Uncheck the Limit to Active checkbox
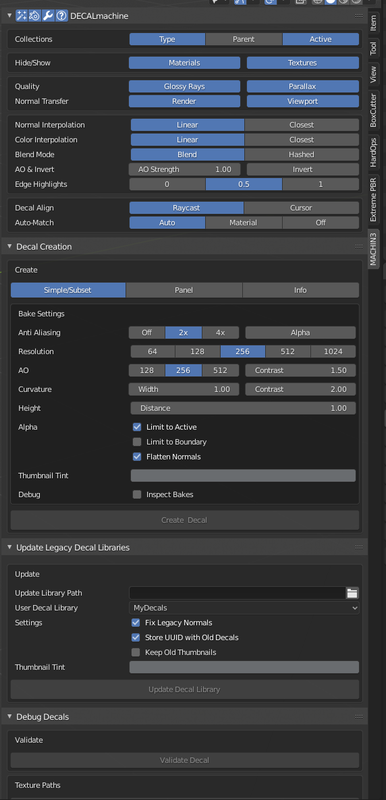 (x=137, y=427)
